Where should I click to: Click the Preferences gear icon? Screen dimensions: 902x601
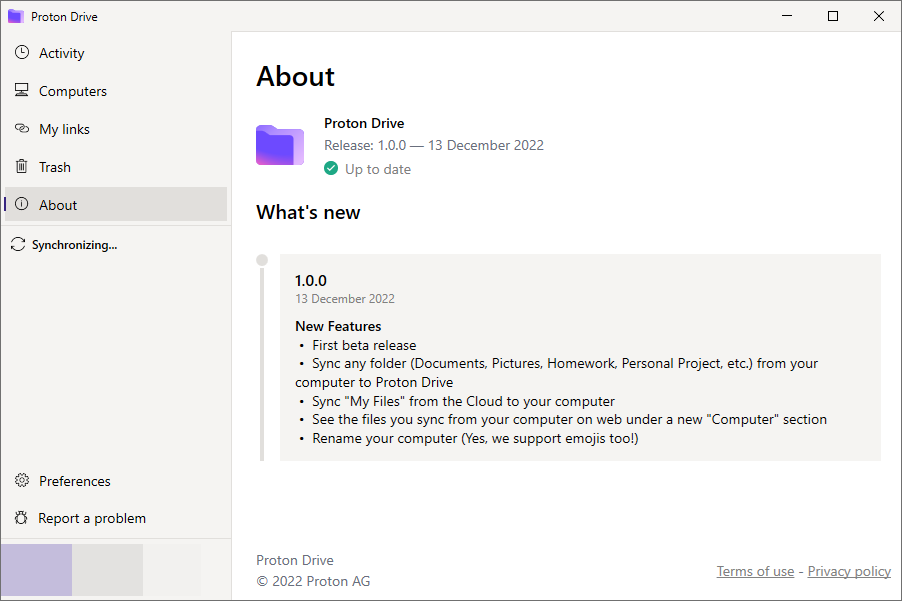(x=22, y=480)
